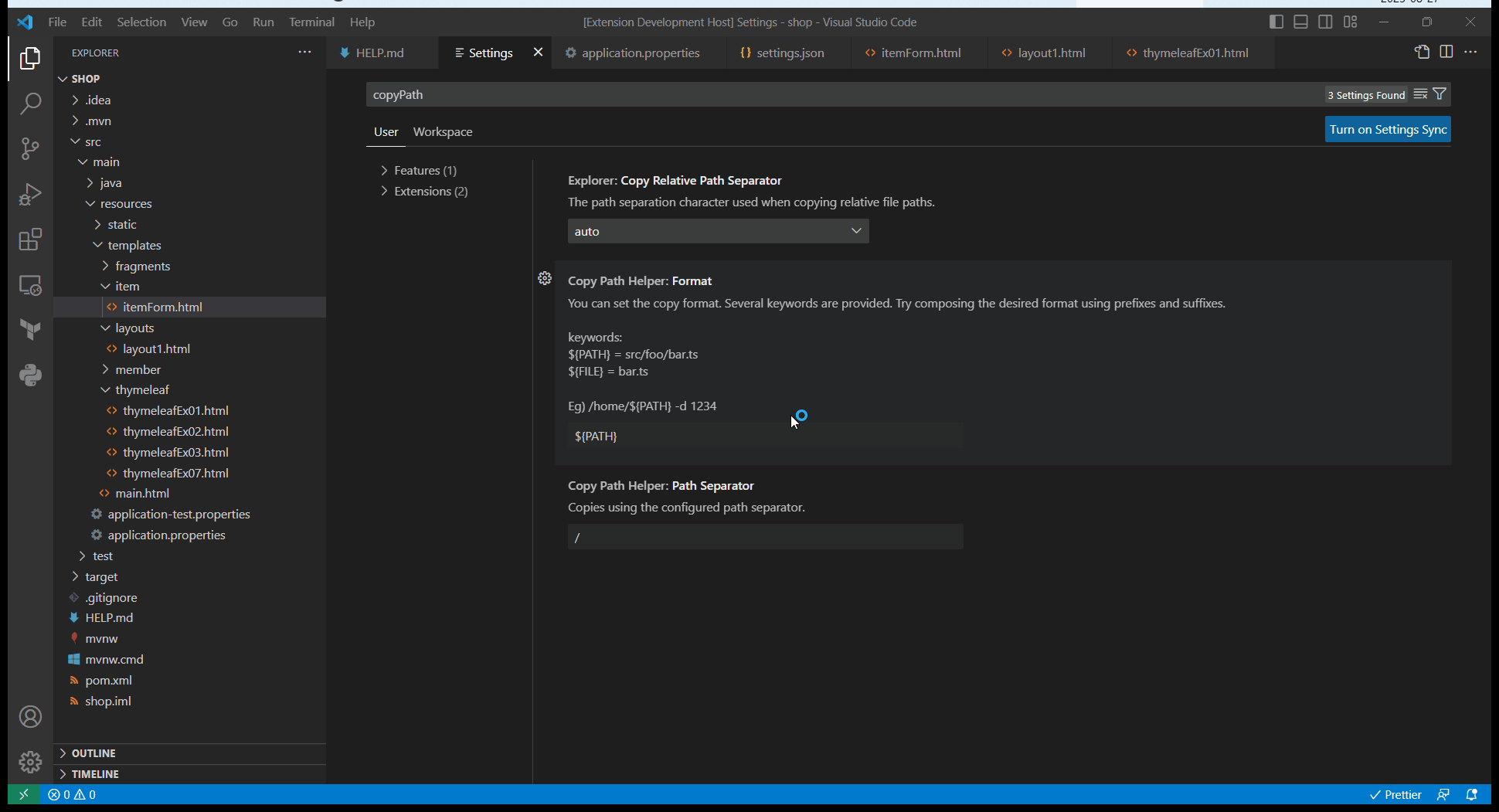Image resolution: width=1499 pixels, height=812 pixels.
Task: Open Copy Relative Path Separator dropdown
Action: [718, 231]
